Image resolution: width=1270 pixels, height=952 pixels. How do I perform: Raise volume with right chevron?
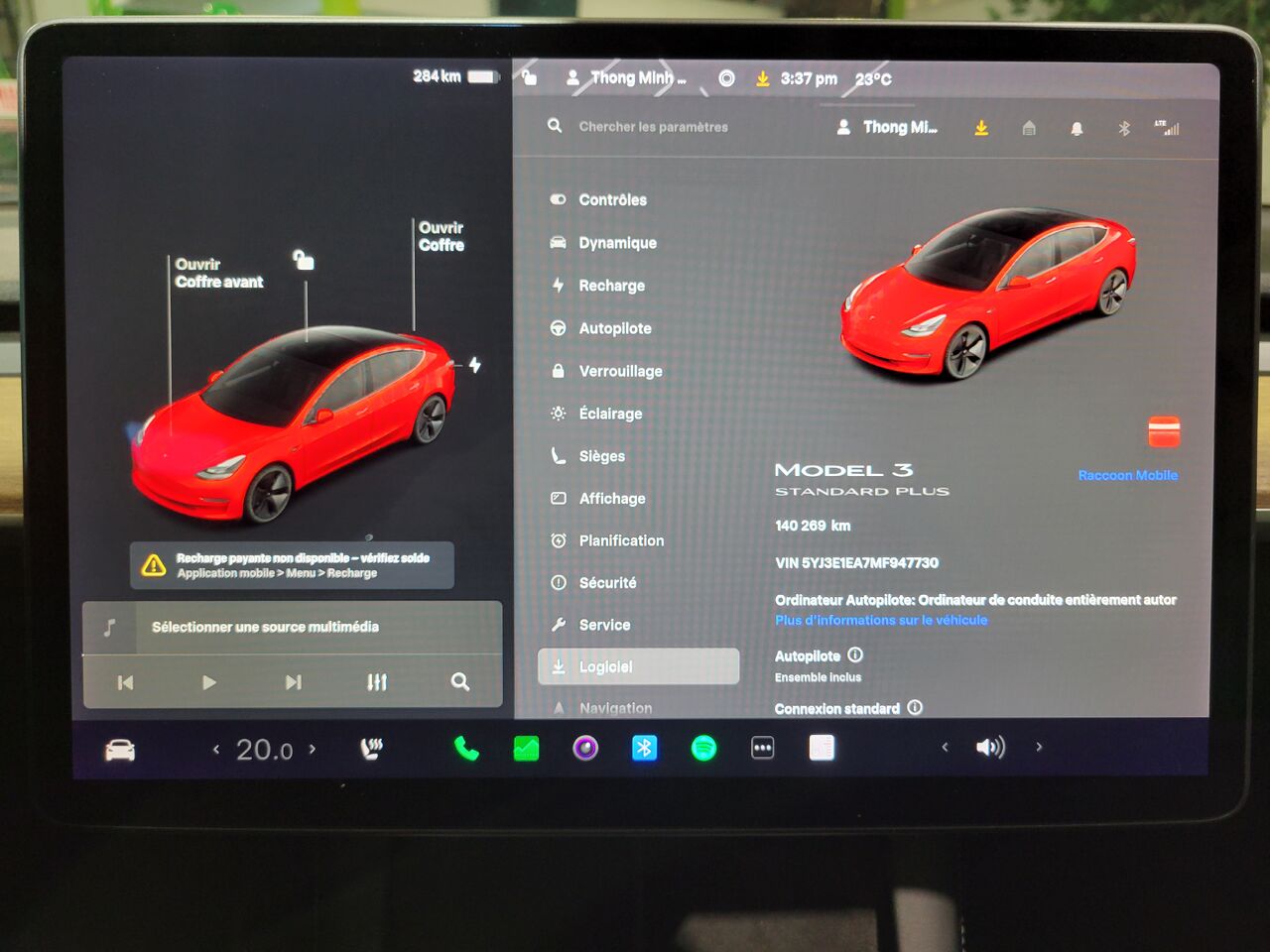pos(1039,747)
